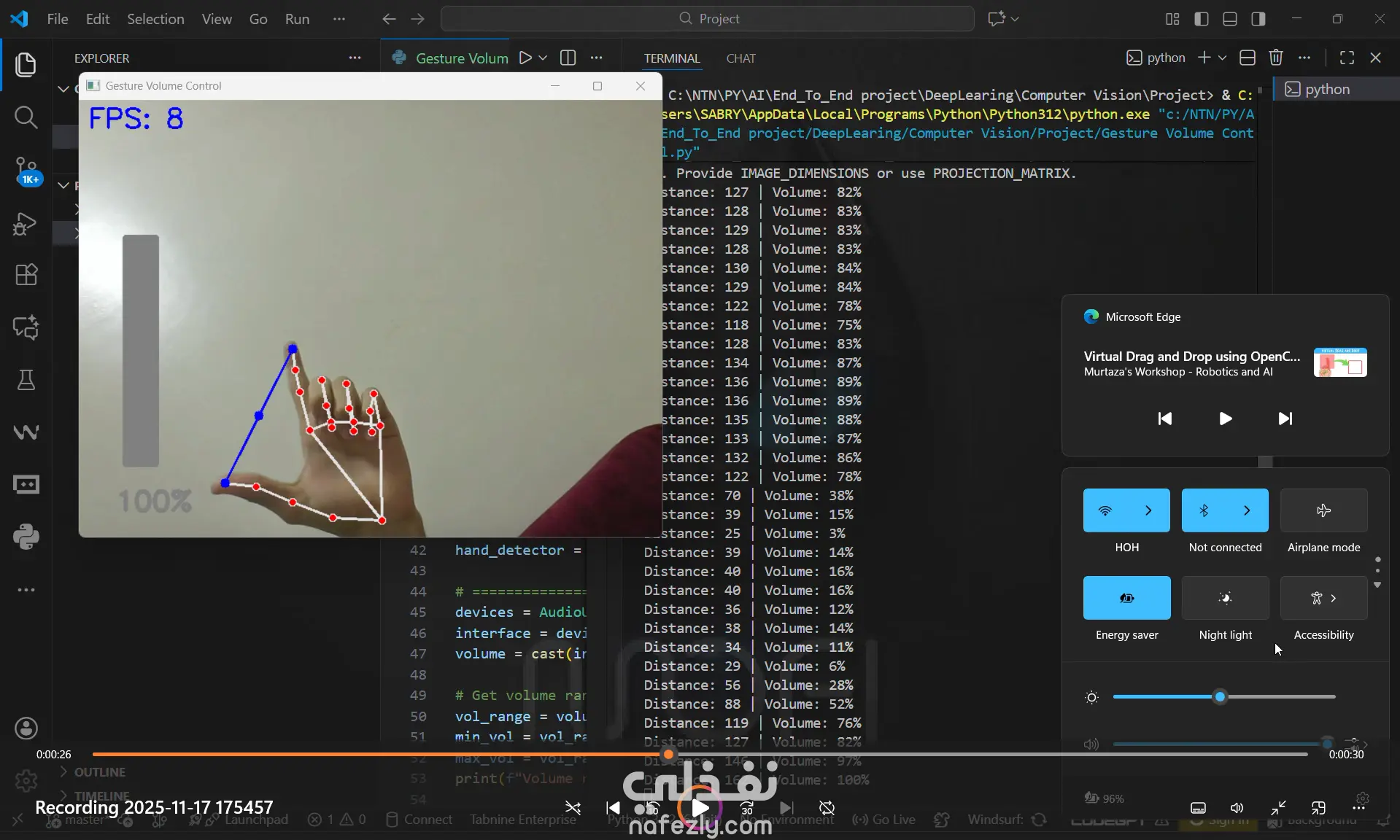Open the Wi-Fi networks list chevron
The height and width of the screenshot is (840, 1400).
(x=1148, y=510)
